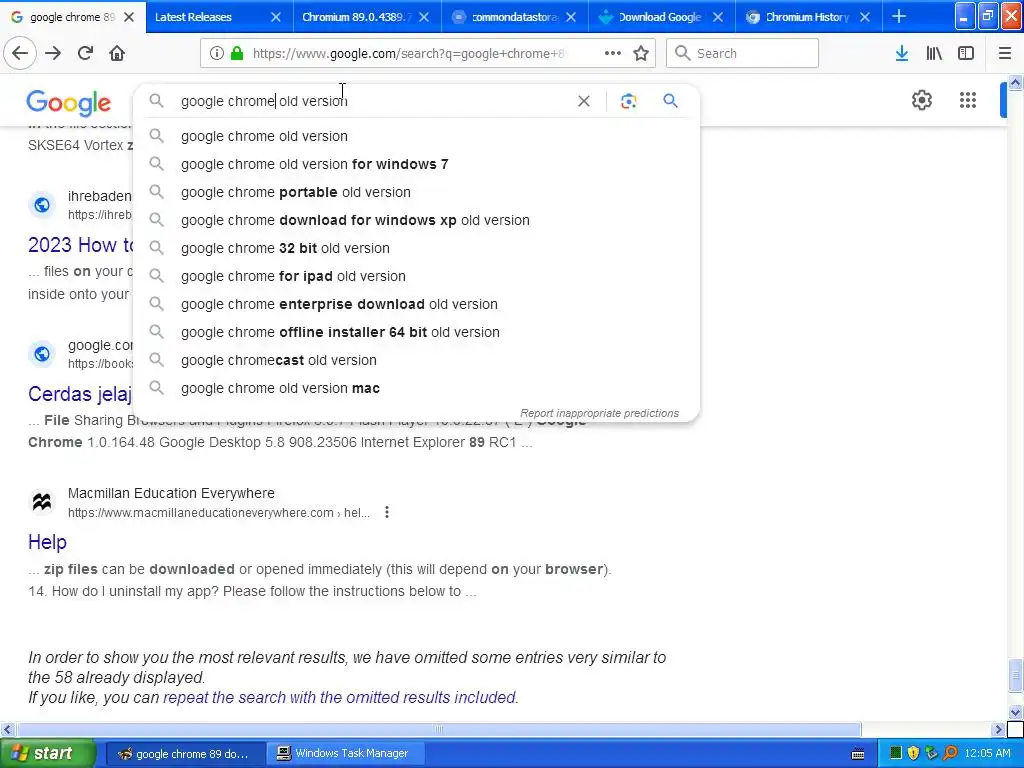Open the Windows start menu
The height and width of the screenshot is (768, 1024).
pos(47,754)
